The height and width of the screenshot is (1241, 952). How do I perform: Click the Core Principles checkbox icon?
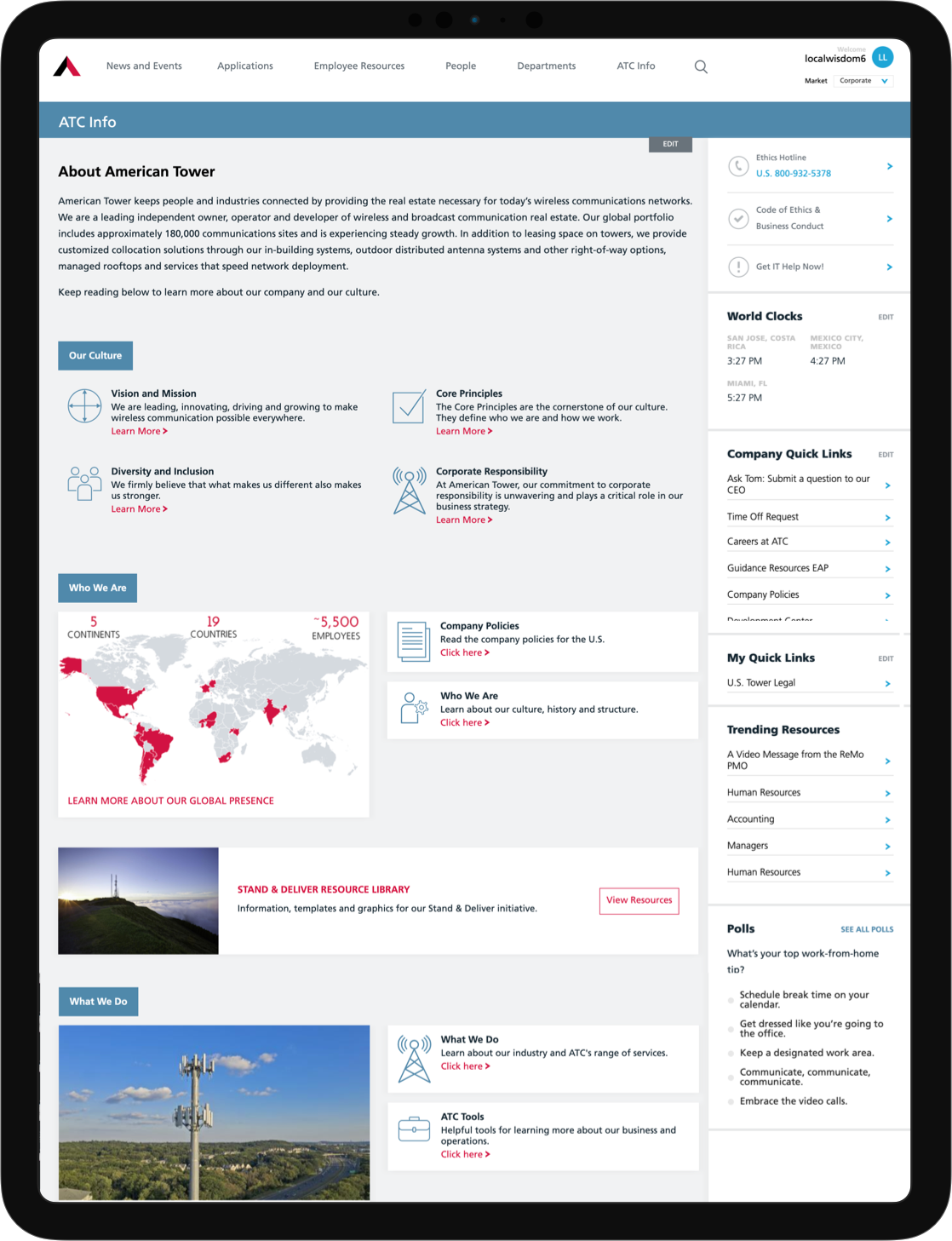(409, 407)
